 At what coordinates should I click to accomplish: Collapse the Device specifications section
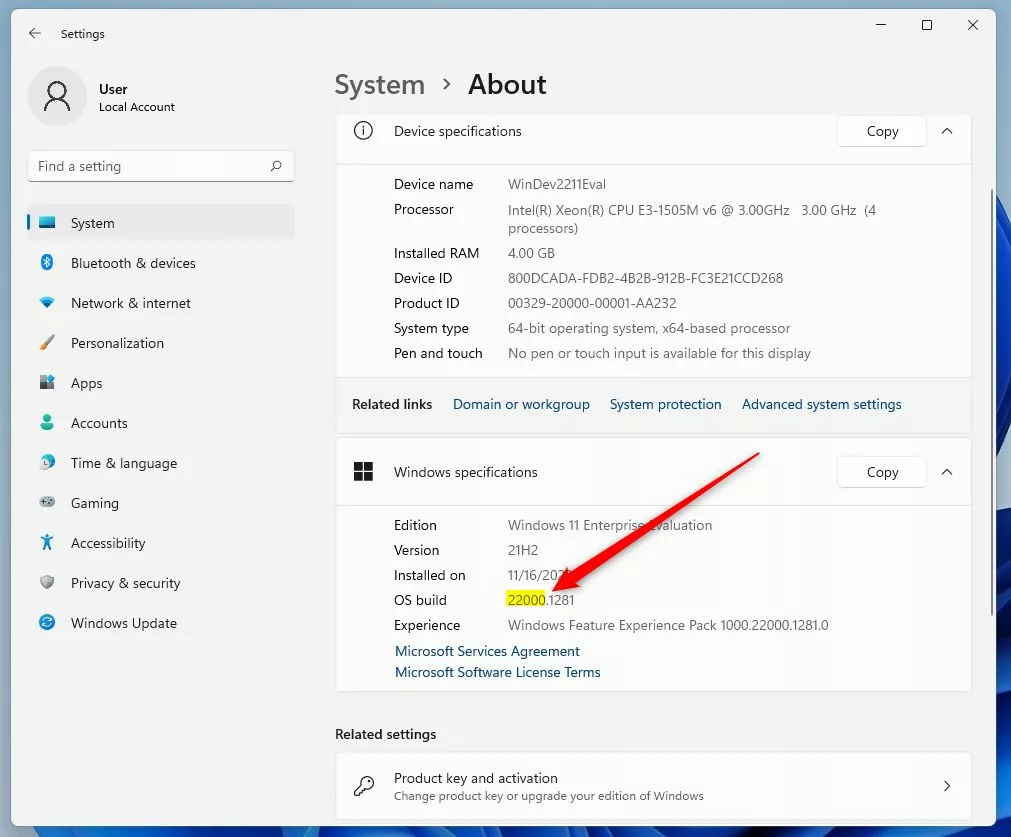click(947, 131)
